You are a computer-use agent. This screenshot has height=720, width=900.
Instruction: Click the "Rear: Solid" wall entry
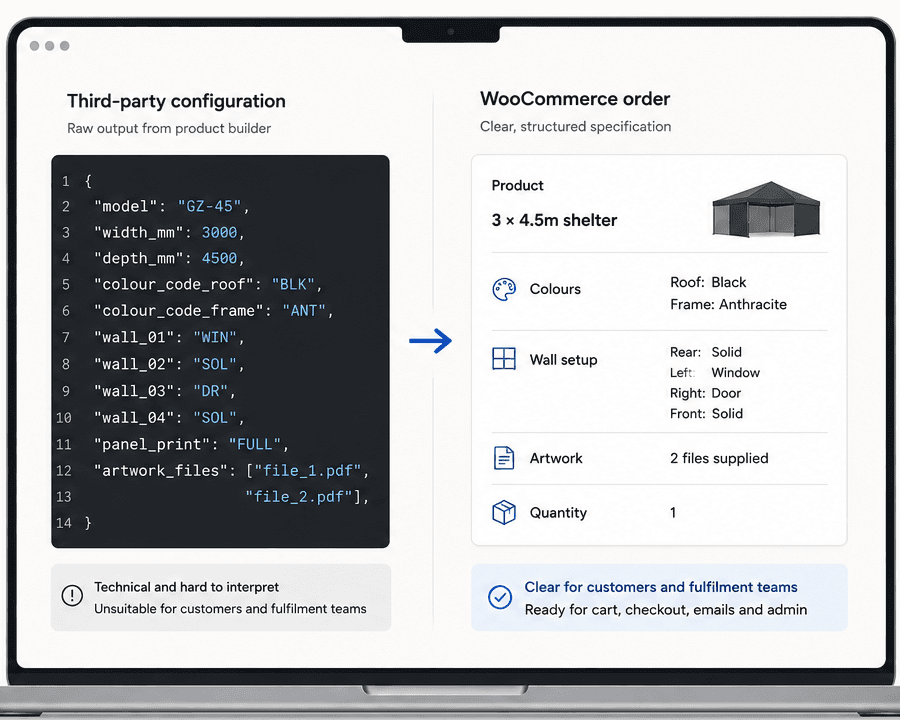pos(705,352)
